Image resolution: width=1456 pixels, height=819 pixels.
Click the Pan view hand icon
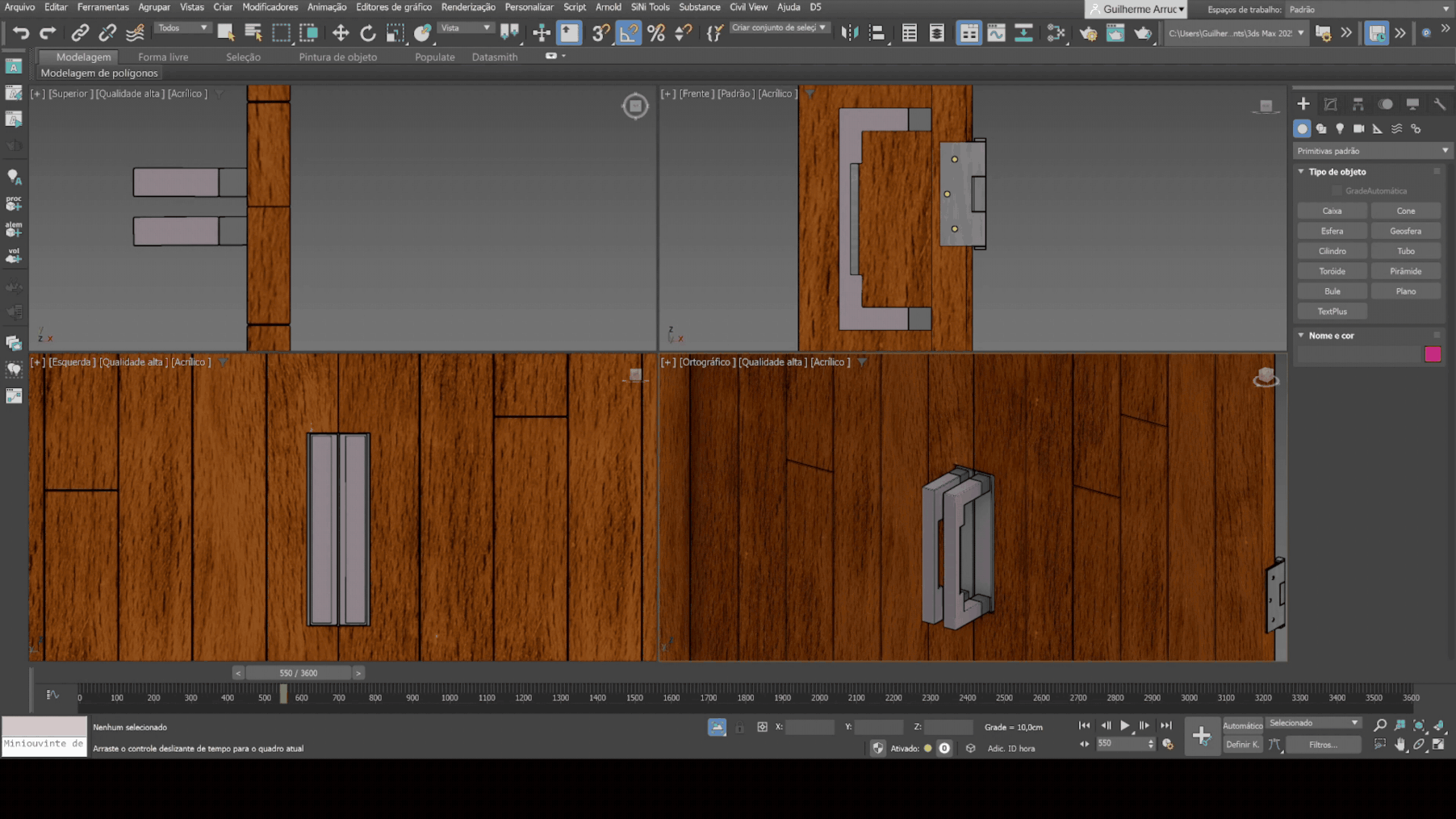(x=1400, y=745)
